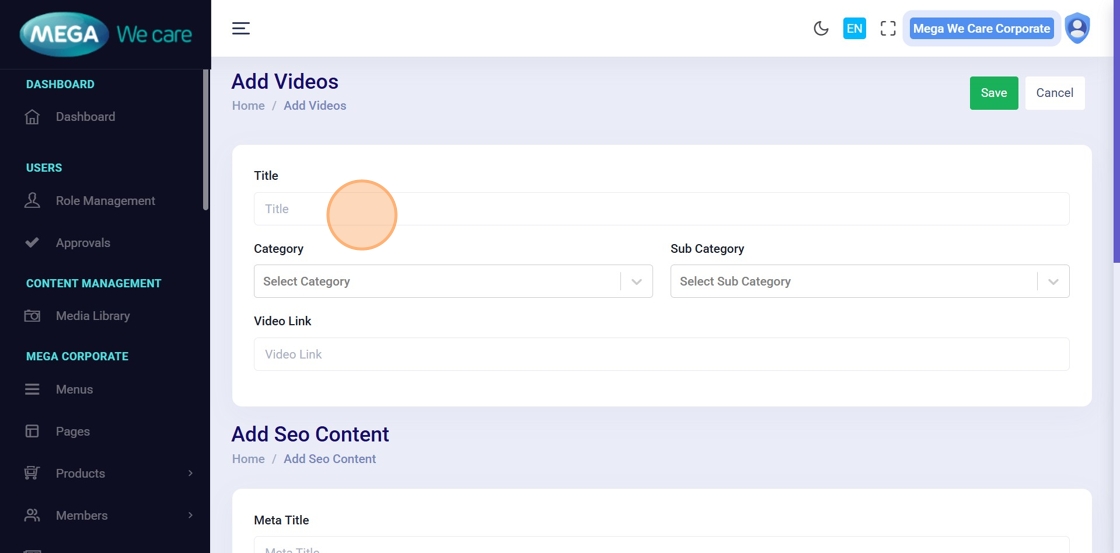Focus the Video Link input field
1120x553 pixels.
click(x=661, y=355)
